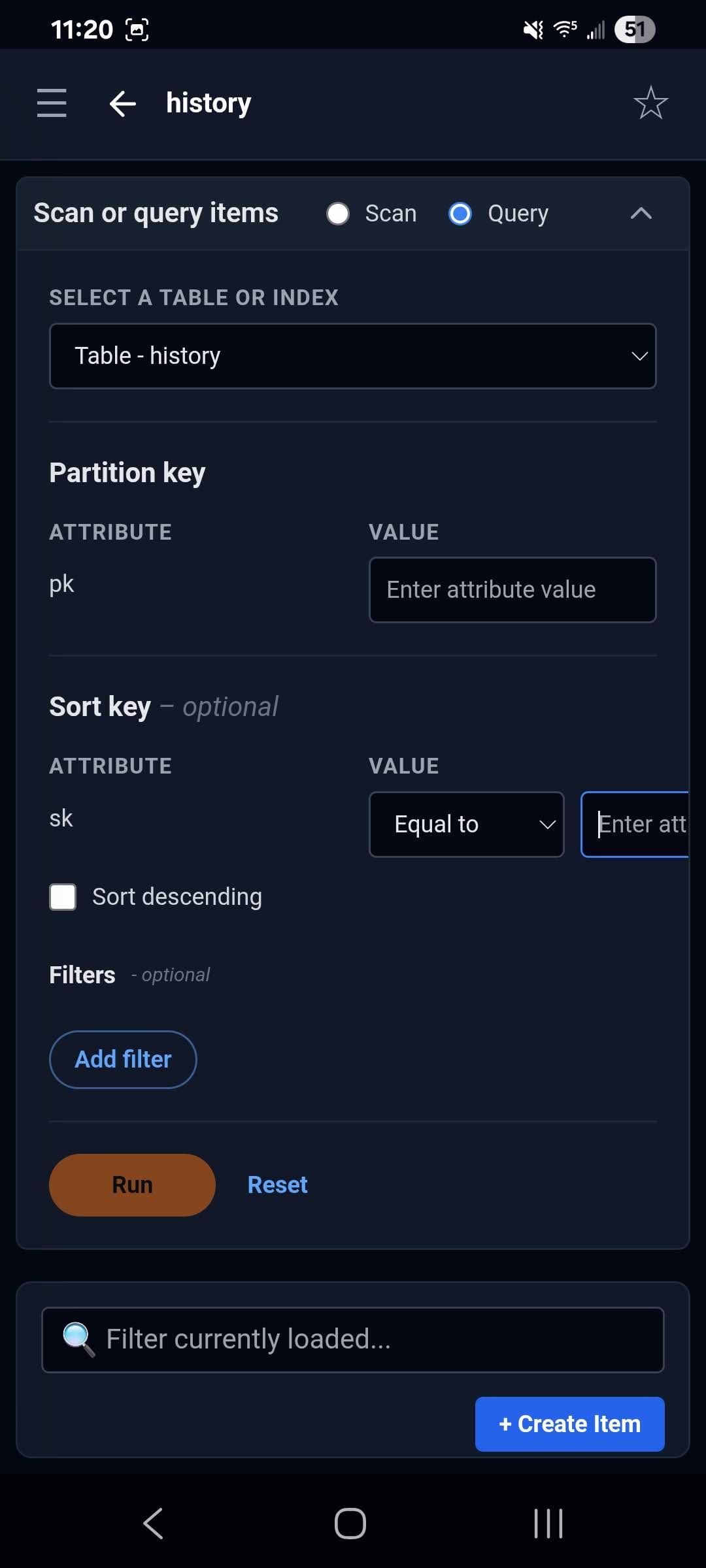Open the Table - history selector
Screen dimensions: 706x1568
[352, 355]
